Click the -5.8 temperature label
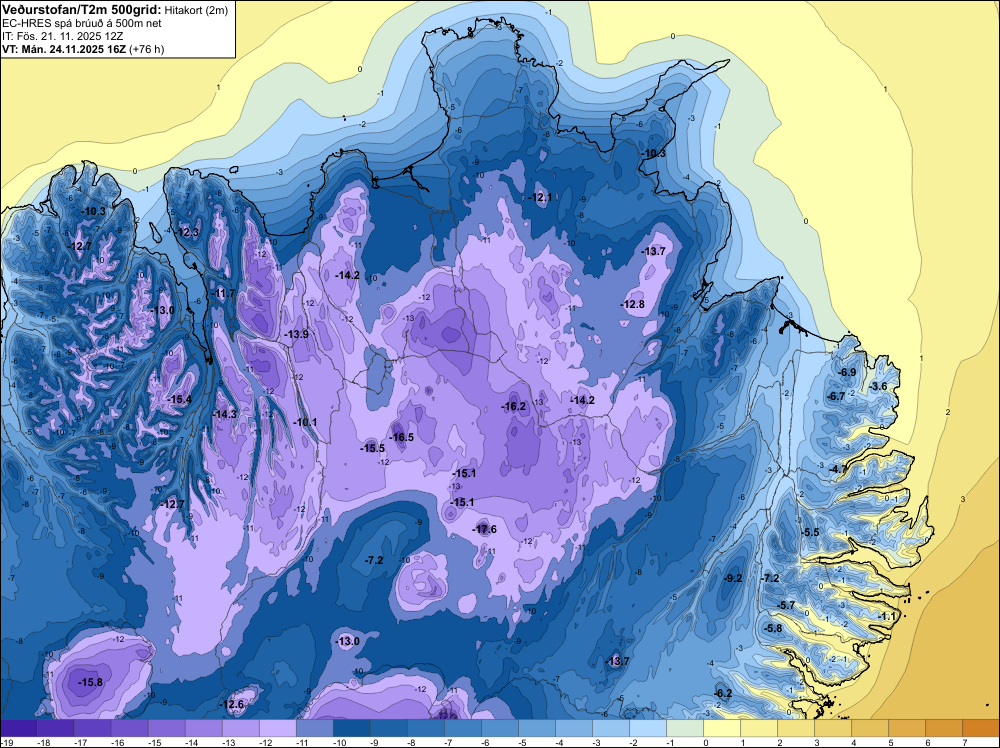This screenshot has width=1000, height=748. pyautogui.click(x=773, y=628)
